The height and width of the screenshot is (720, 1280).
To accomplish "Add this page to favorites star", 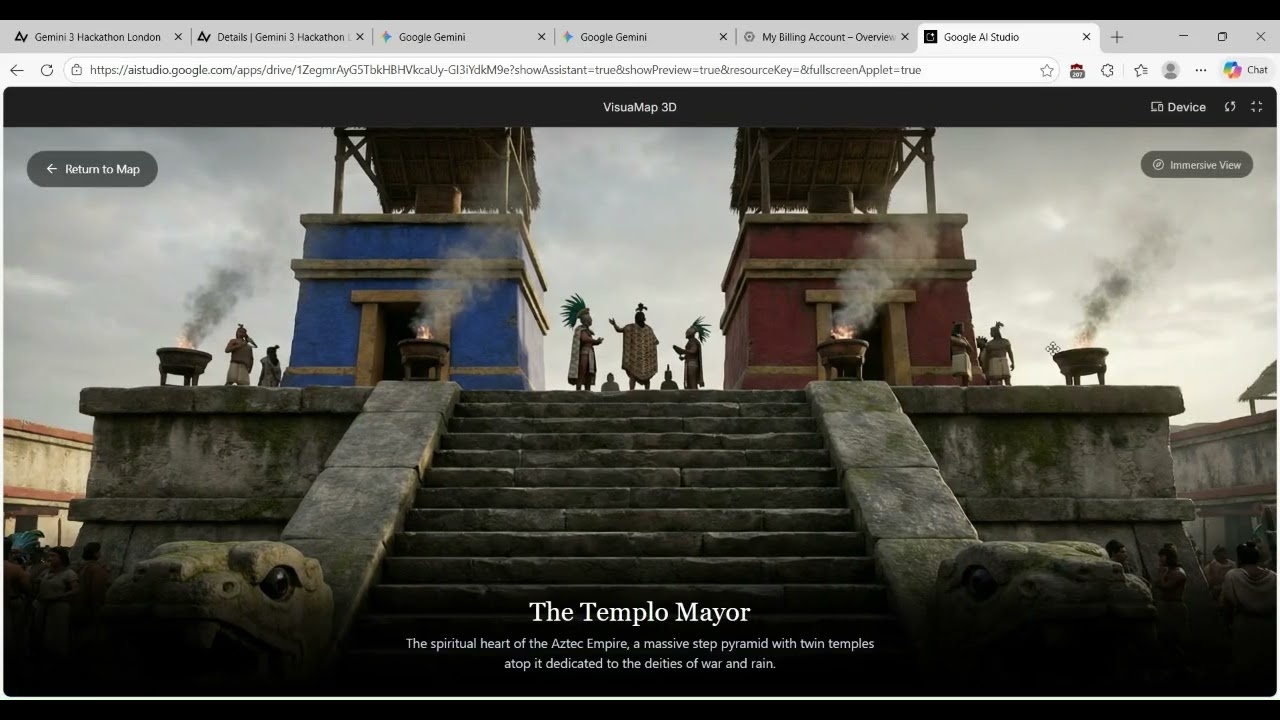I will click(1047, 70).
